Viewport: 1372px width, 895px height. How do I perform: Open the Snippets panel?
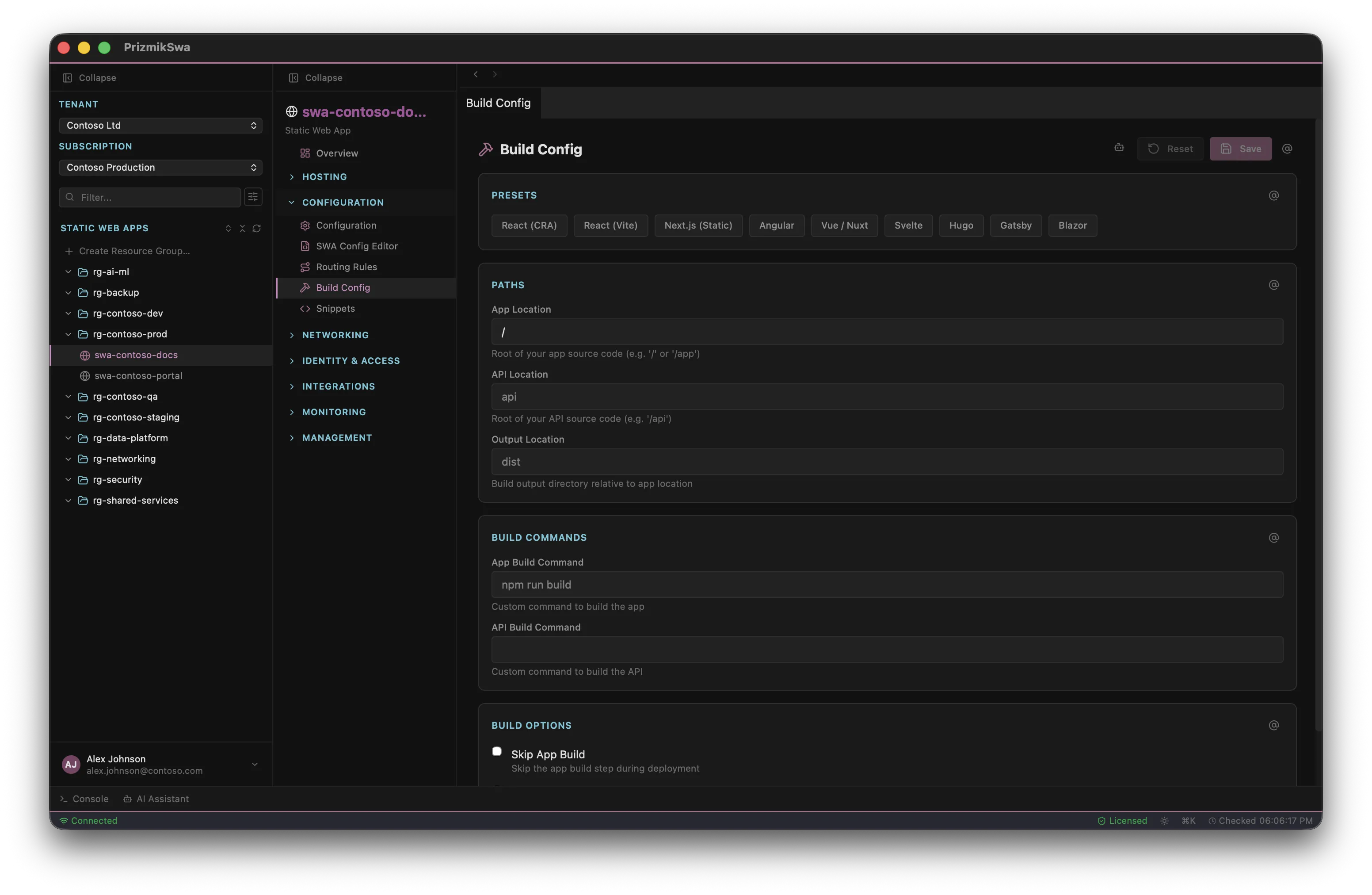pyautogui.click(x=335, y=309)
